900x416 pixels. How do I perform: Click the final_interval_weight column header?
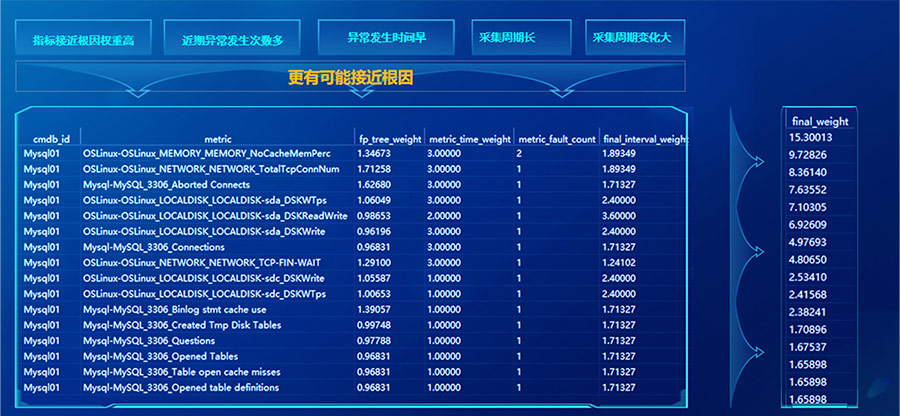[646, 138]
